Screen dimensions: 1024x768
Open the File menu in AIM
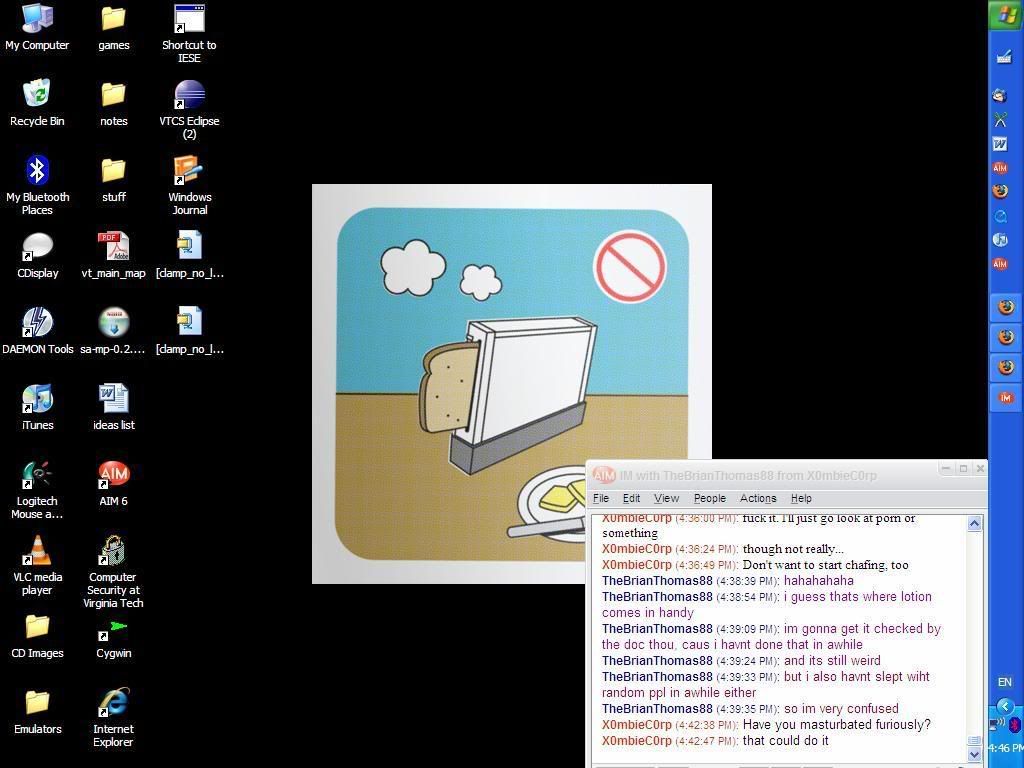601,498
